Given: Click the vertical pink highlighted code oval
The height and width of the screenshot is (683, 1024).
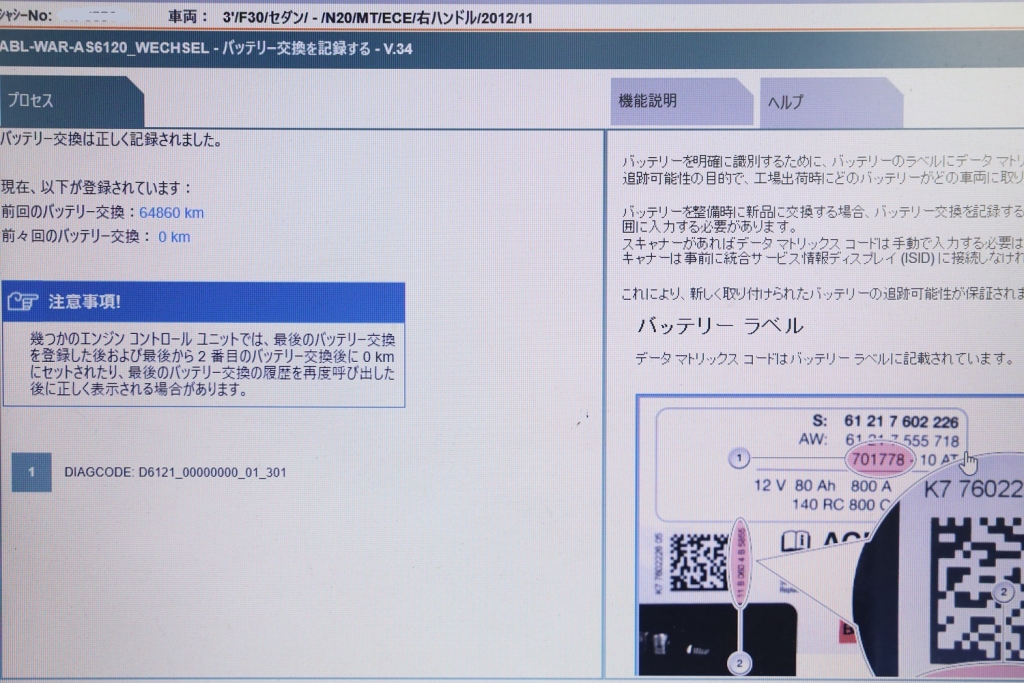Looking at the screenshot, I should pos(741,564).
